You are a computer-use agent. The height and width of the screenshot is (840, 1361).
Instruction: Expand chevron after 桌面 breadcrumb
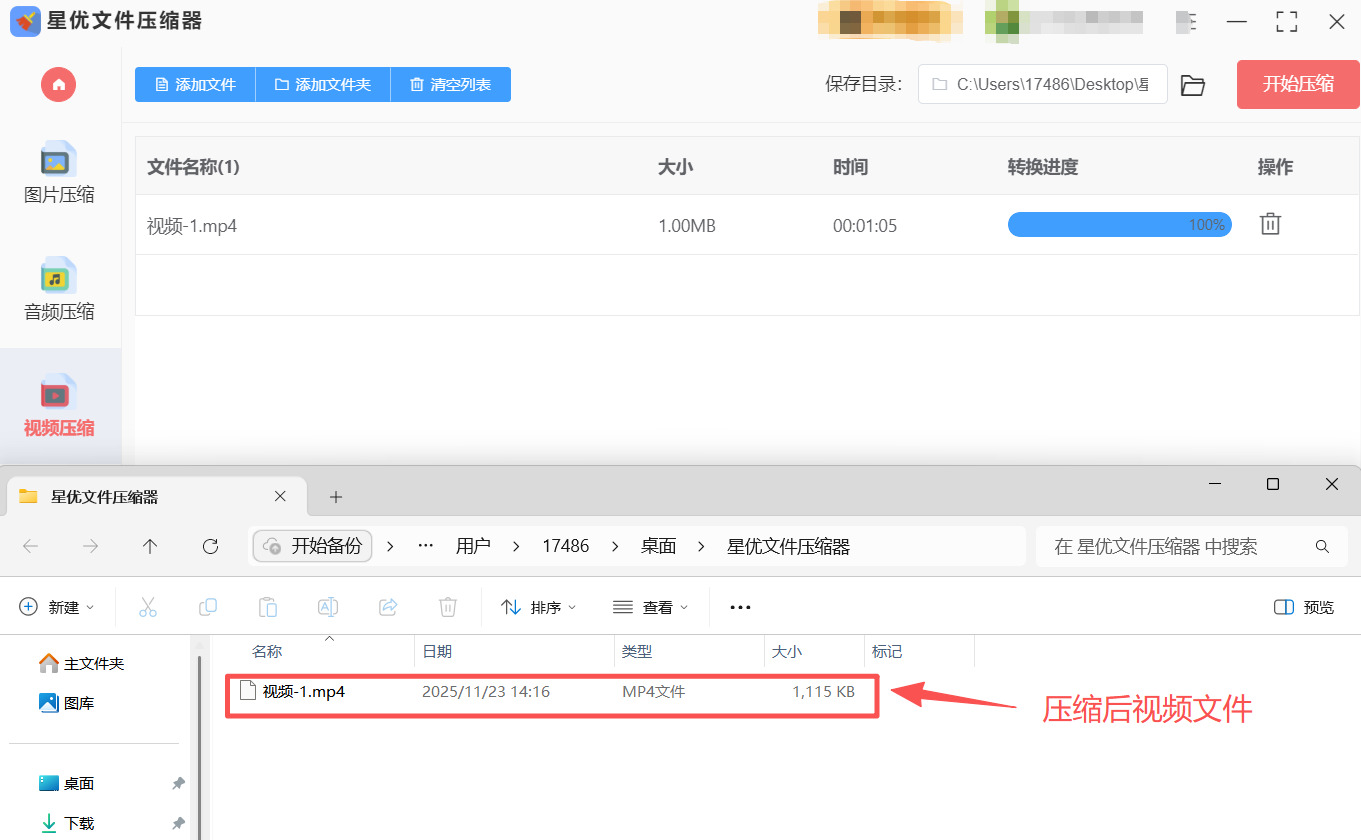pyautogui.click(x=701, y=546)
